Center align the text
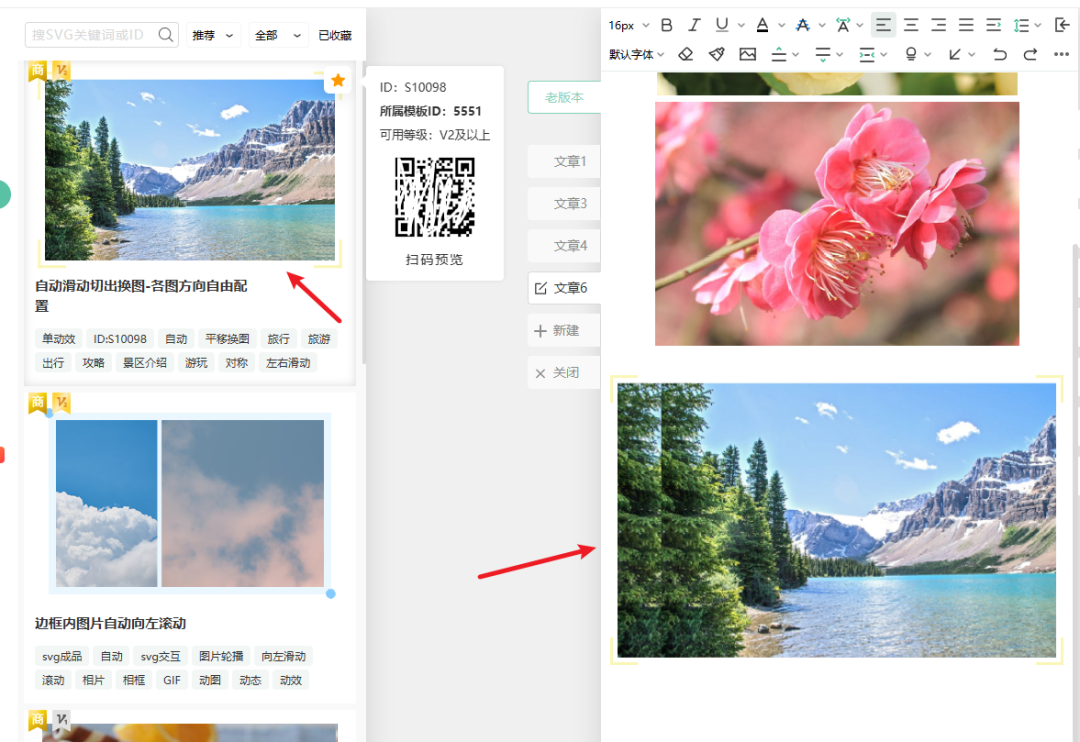Screen dimensions: 1080x742 pyautogui.click(x=911, y=25)
